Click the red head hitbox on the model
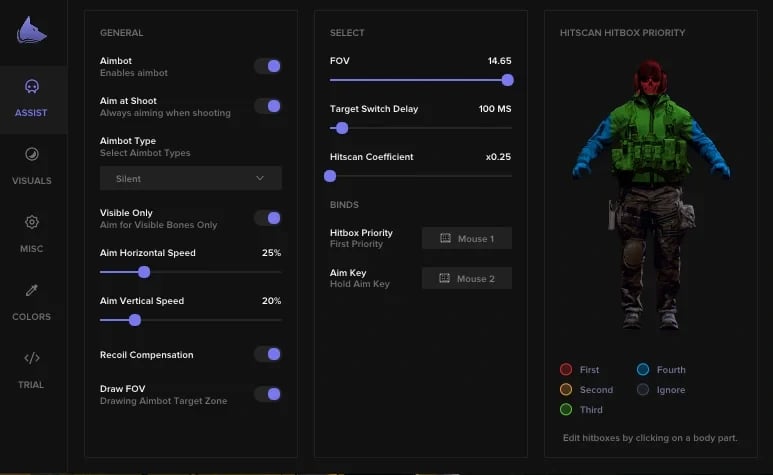Image resolution: width=773 pixels, height=475 pixels. 651,78
